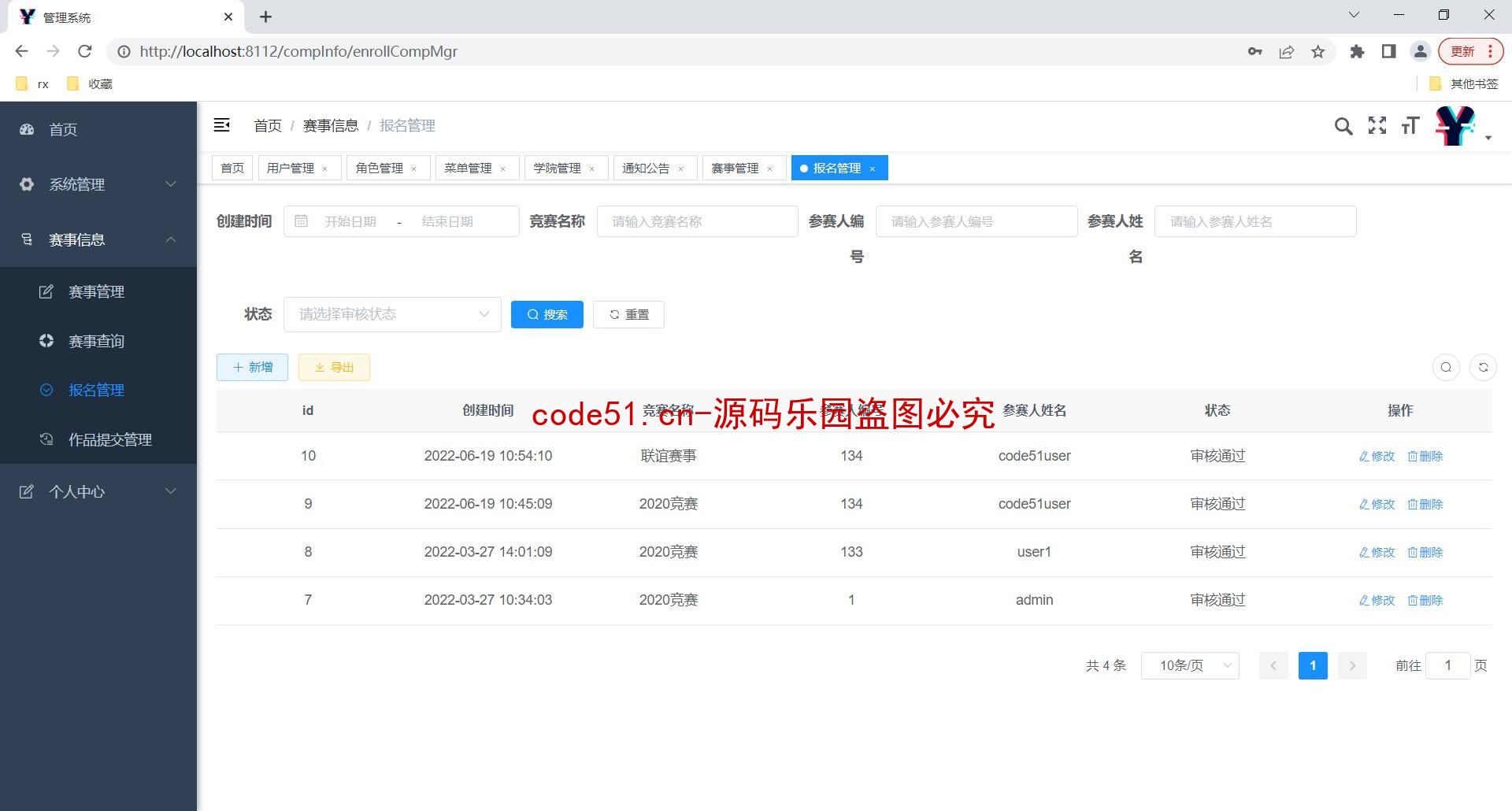The height and width of the screenshot is (811, 1512).
Task: Click the 系统管理 gear icon
Action: (27, 184)
